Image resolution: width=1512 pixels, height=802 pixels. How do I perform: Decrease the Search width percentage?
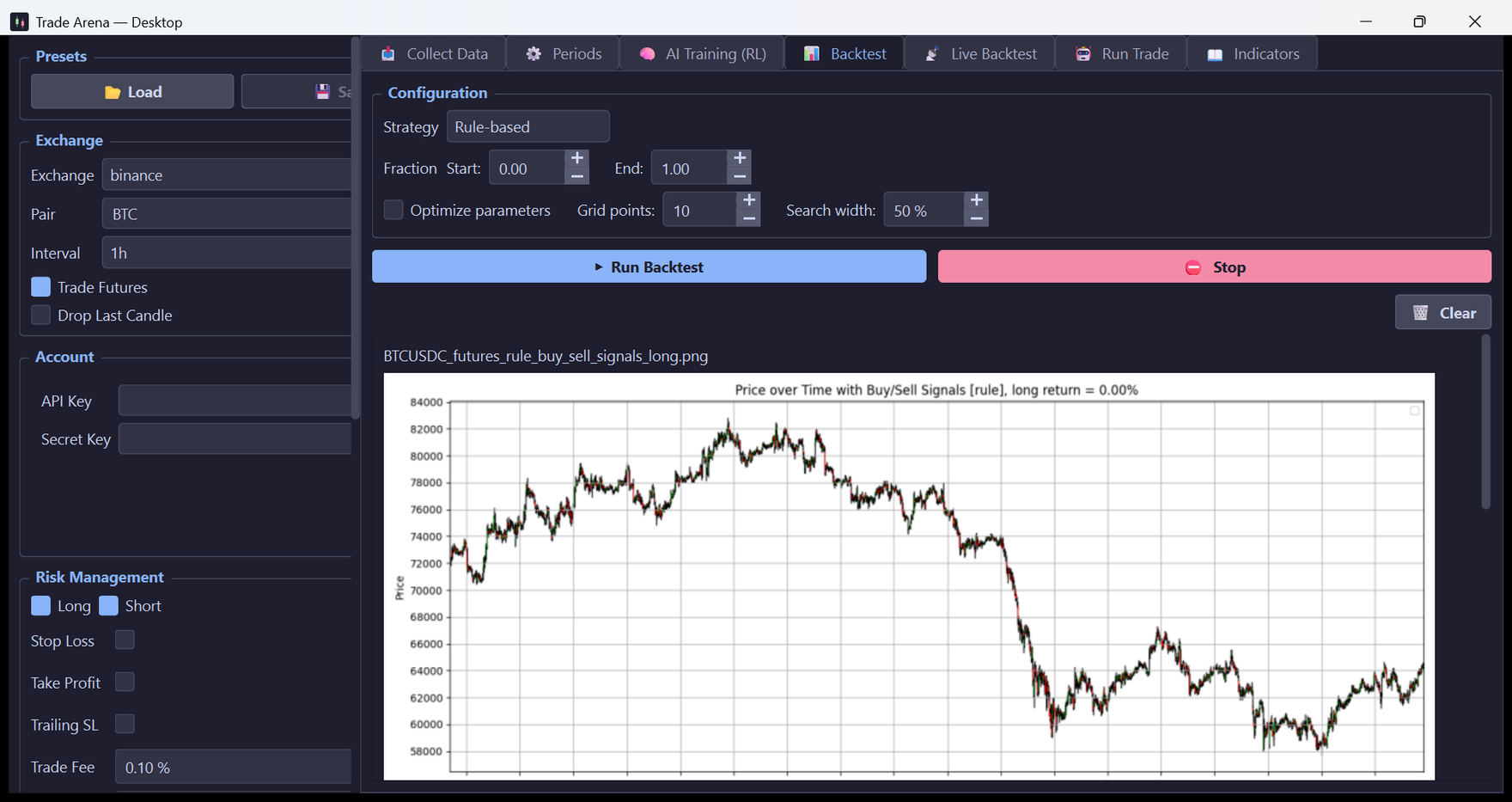977,218
